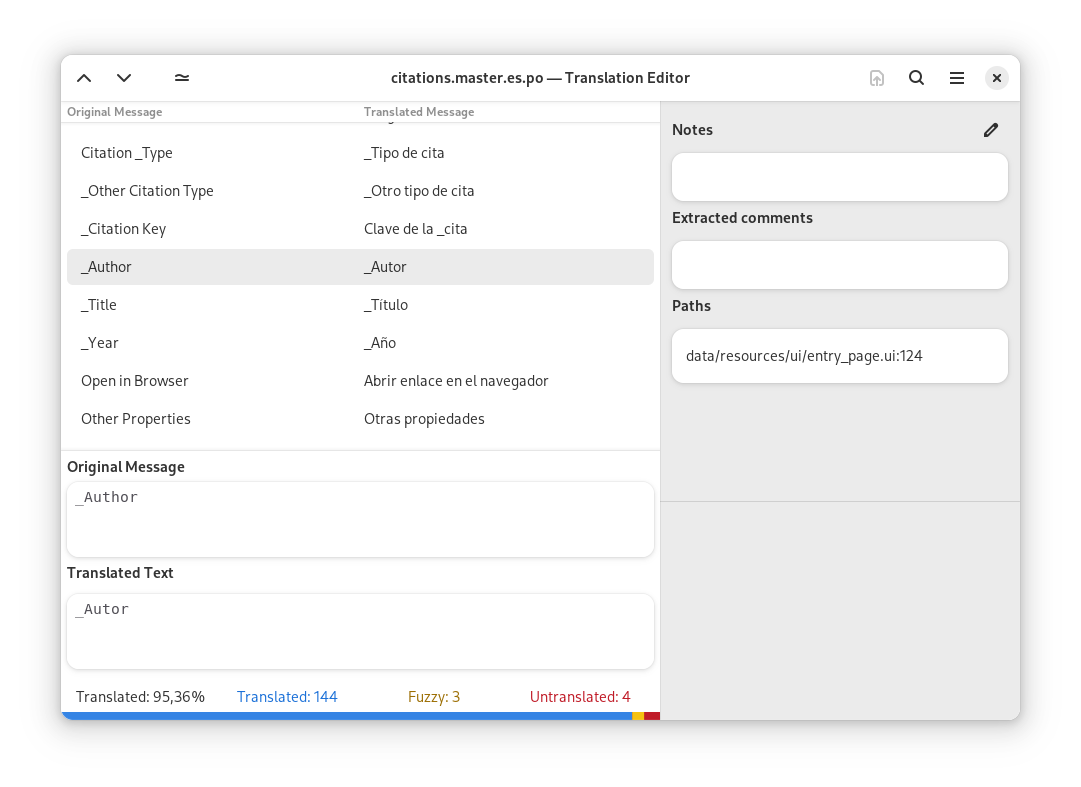Go to the previous message arrow
Screen dimensions: 1081x787
(x=84, y=78)
